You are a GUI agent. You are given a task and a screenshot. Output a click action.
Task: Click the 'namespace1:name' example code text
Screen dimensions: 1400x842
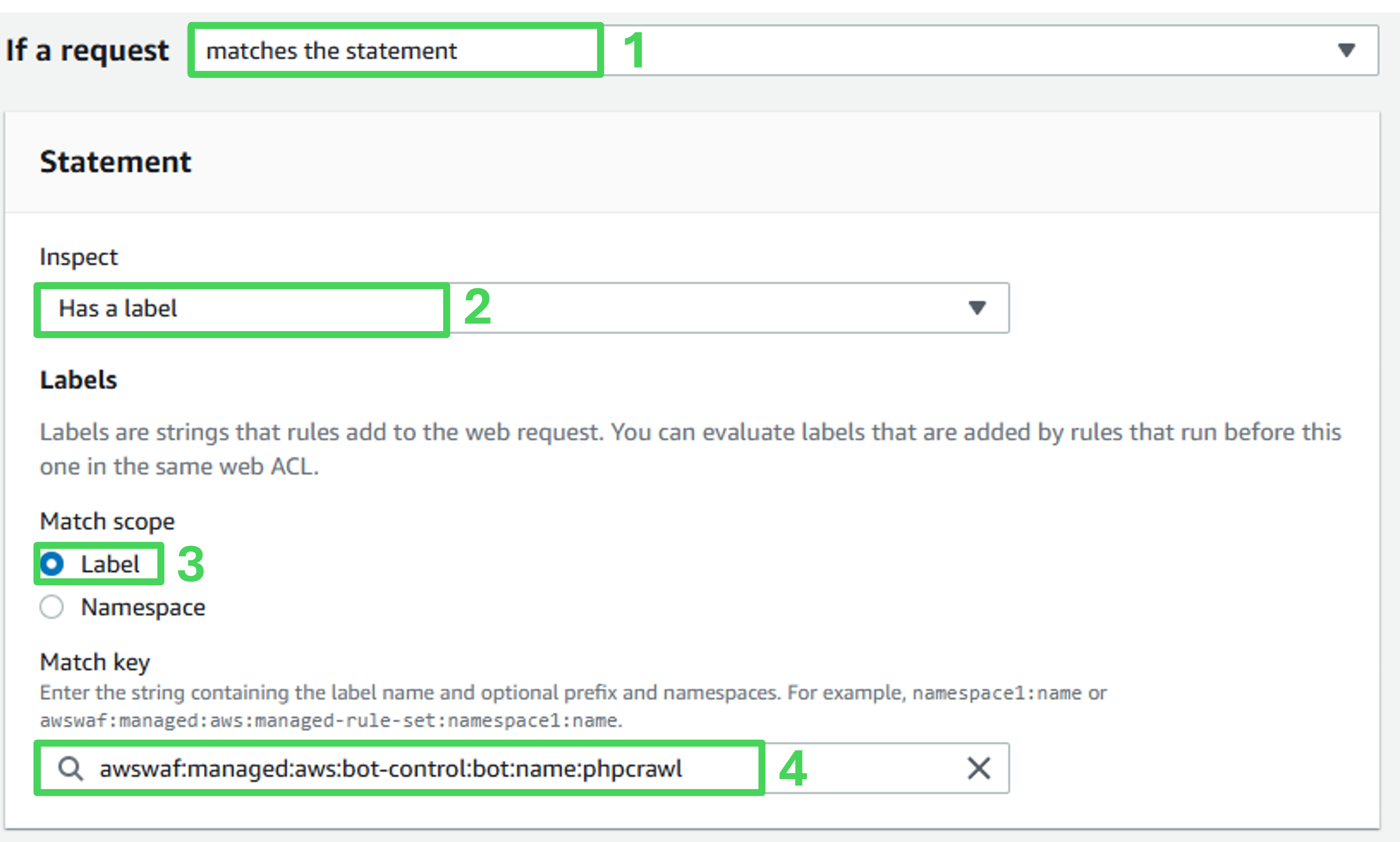click(996, 693)
